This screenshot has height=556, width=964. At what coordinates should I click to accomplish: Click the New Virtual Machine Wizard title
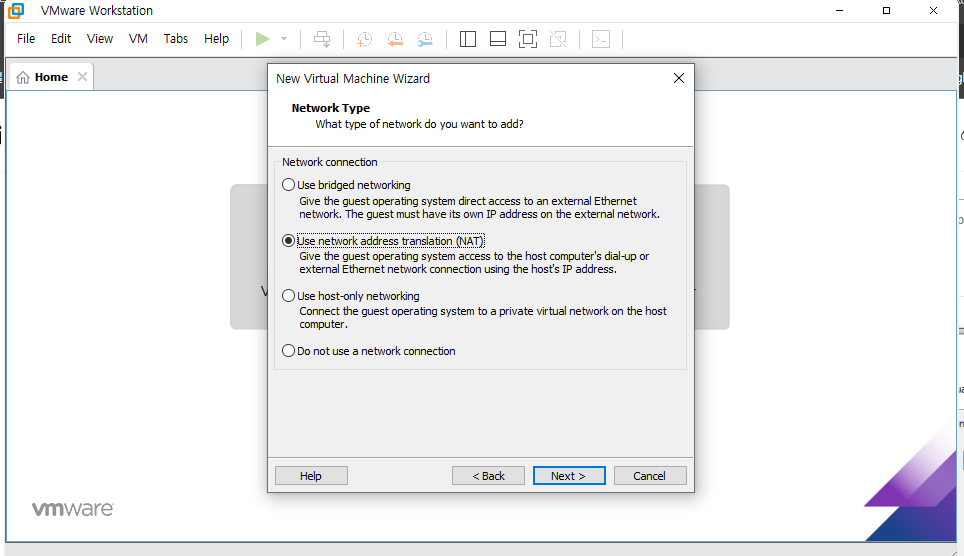pos(353,79)
